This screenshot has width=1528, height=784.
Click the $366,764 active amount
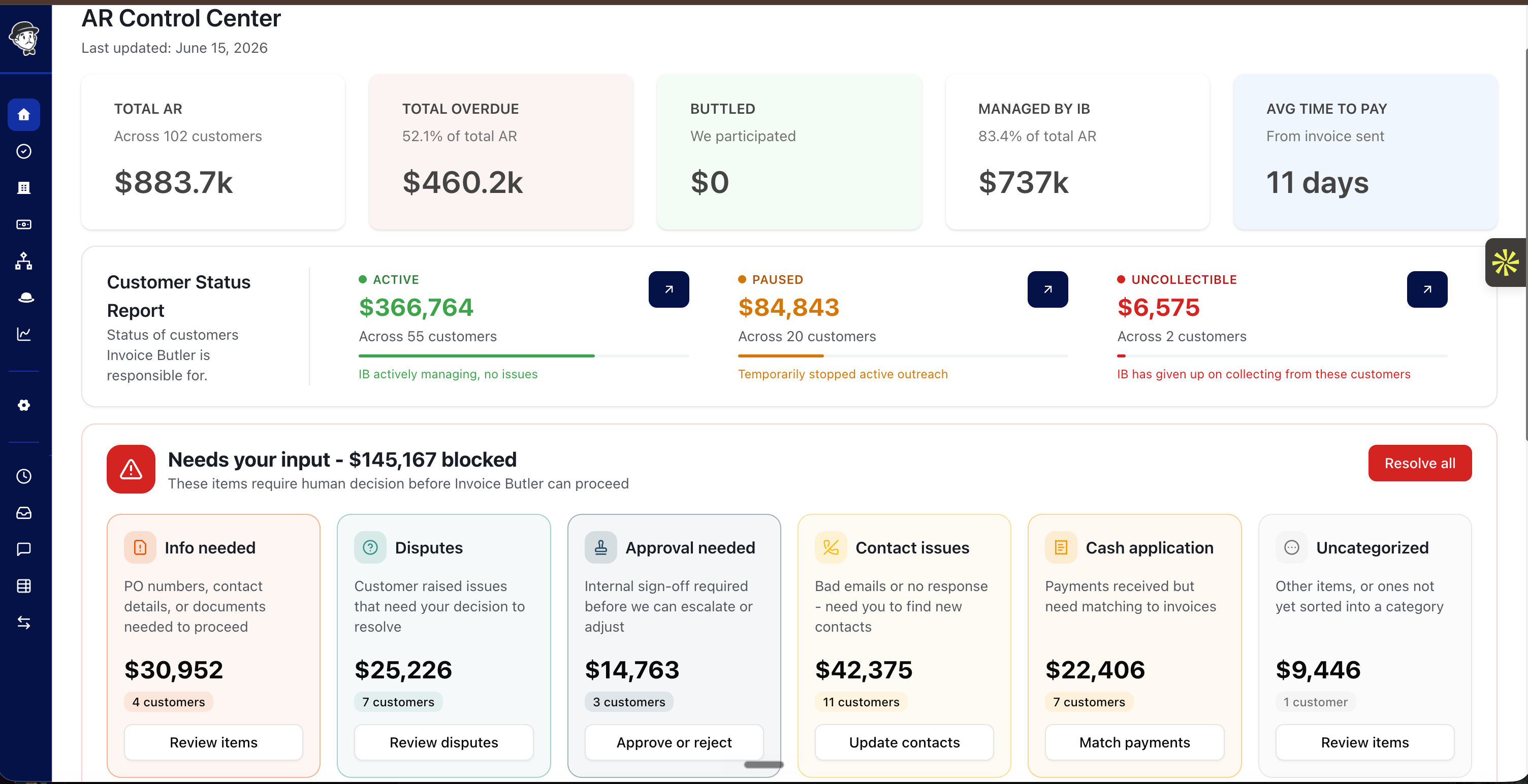click(x=416, y=307)
